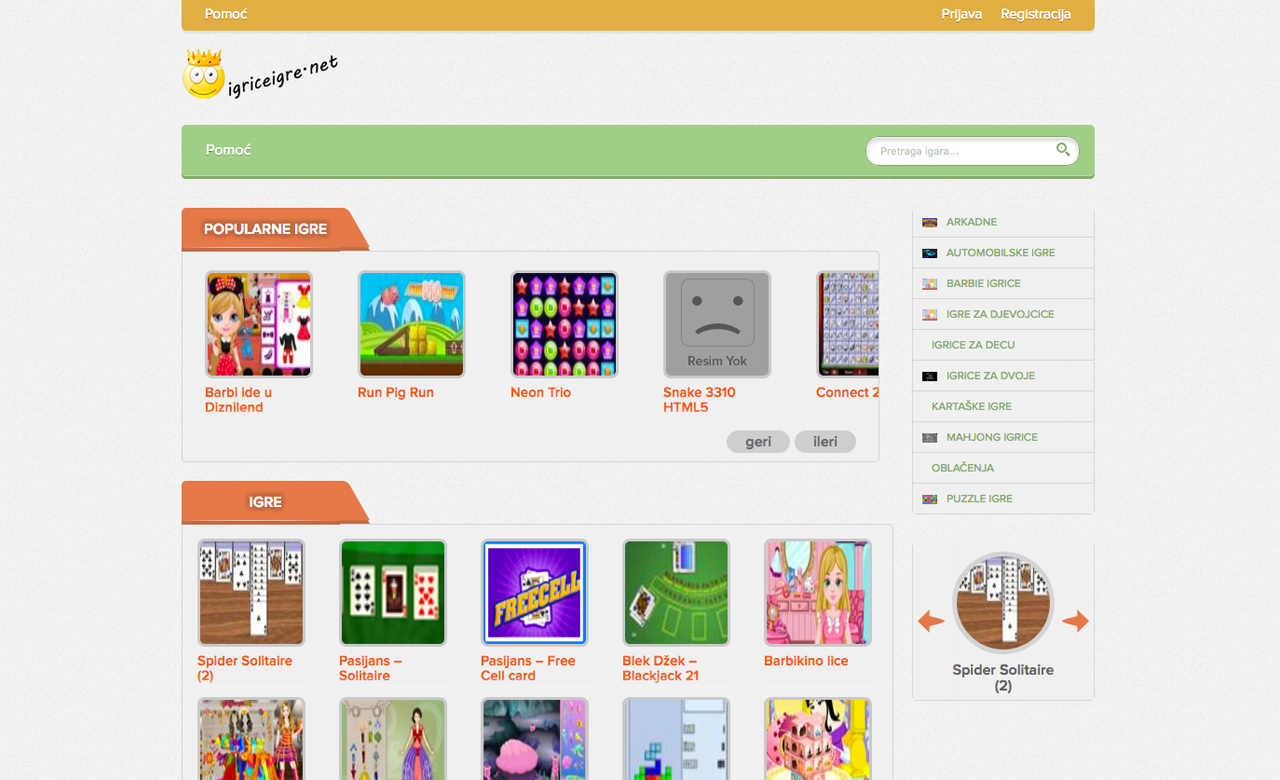Open the Freecell game thumbnail
Viewport: 1280px width, 780px height.
pos(535,593)
